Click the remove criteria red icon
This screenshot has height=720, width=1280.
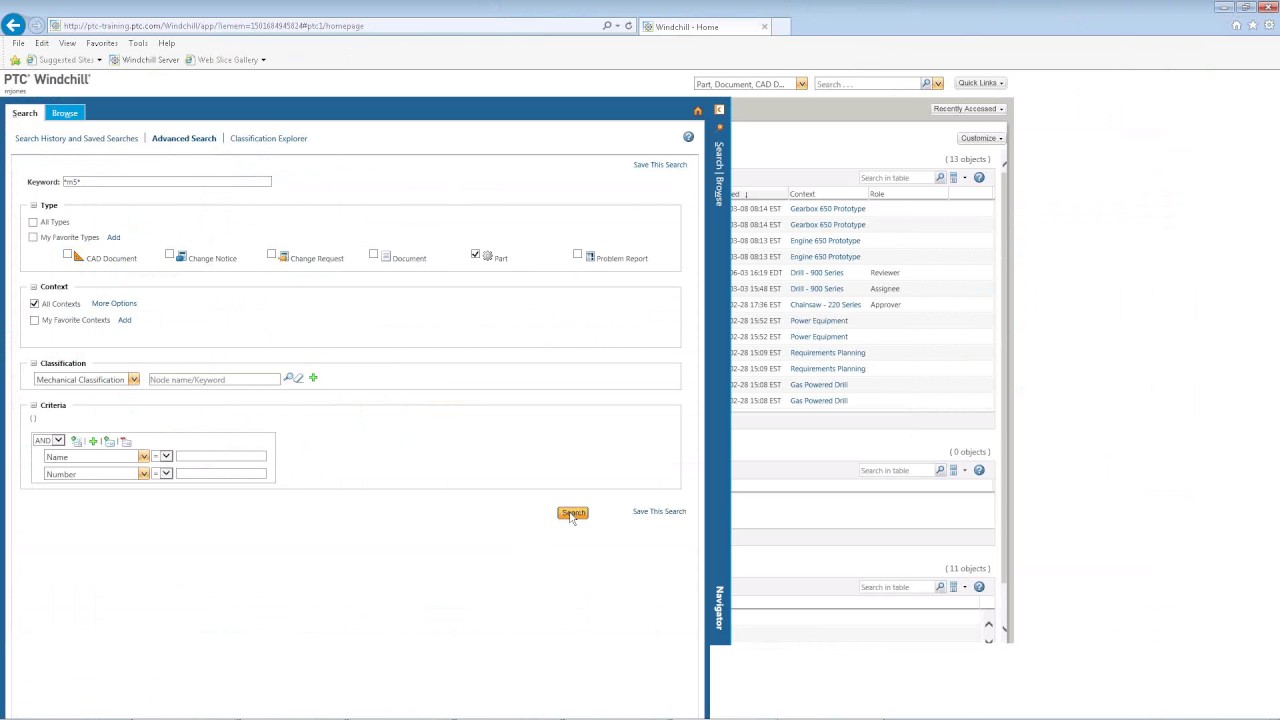[125, 441]
